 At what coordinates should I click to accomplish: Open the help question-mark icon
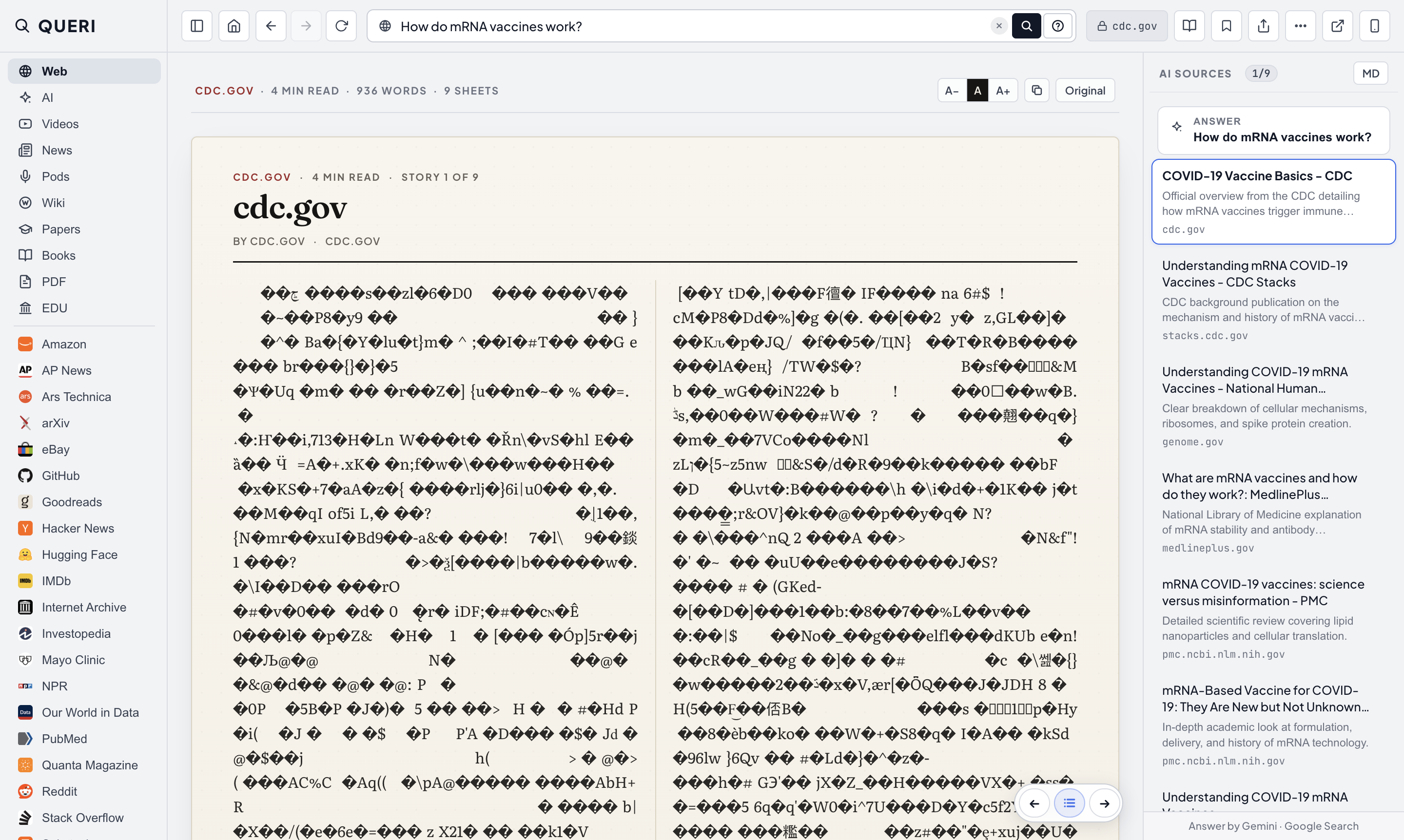1057,26
